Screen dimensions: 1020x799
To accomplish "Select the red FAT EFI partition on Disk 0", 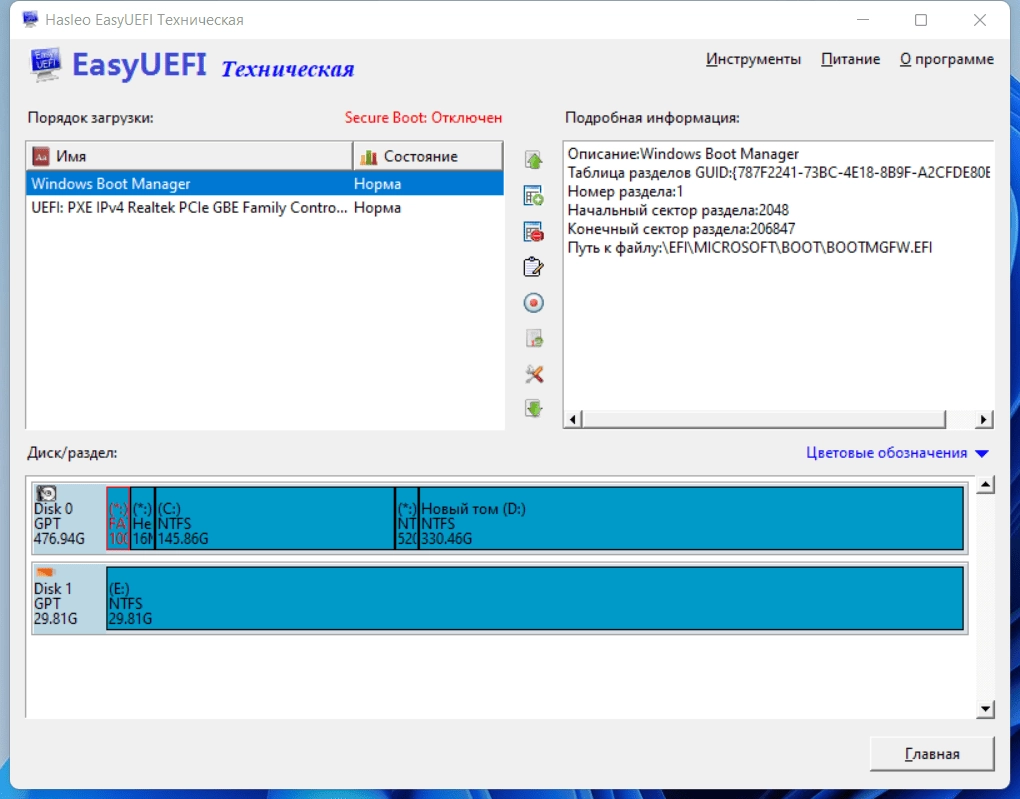I will pyautogui.click(x=118, y=519).
